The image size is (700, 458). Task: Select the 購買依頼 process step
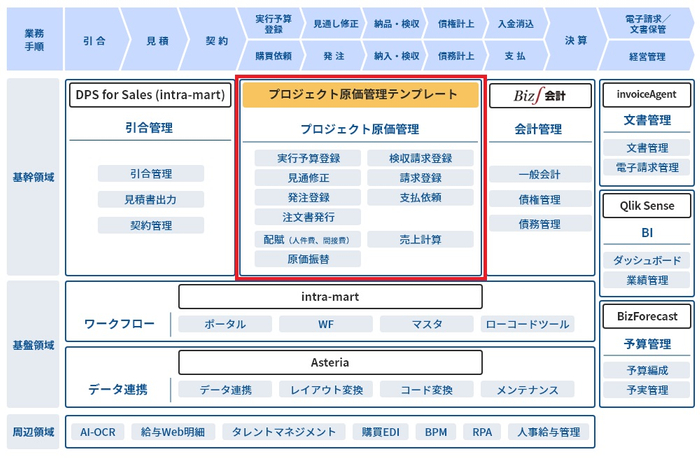[x=273, y=56]
